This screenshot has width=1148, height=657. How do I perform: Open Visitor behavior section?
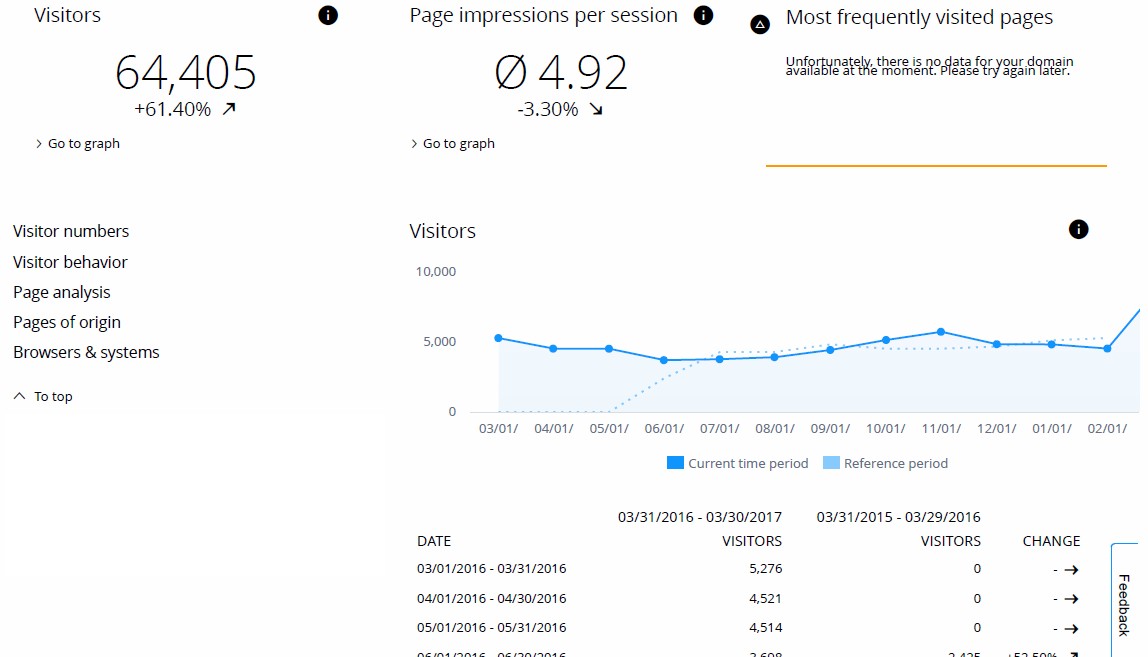pyautogui.click(x=70, y=262)
